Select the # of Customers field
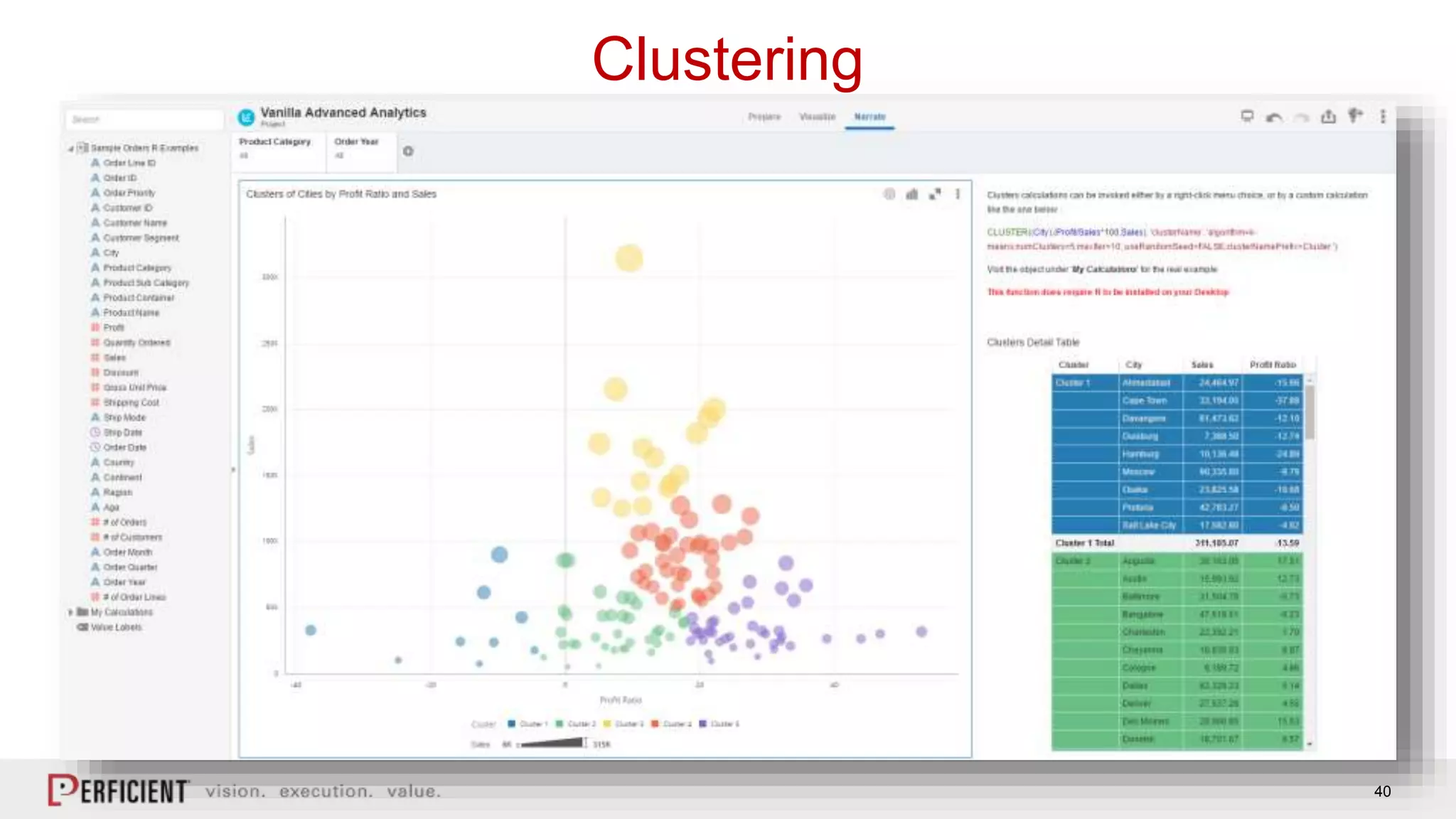The image size is (1456, 819). pyautogui.click(x=132, y=536)
